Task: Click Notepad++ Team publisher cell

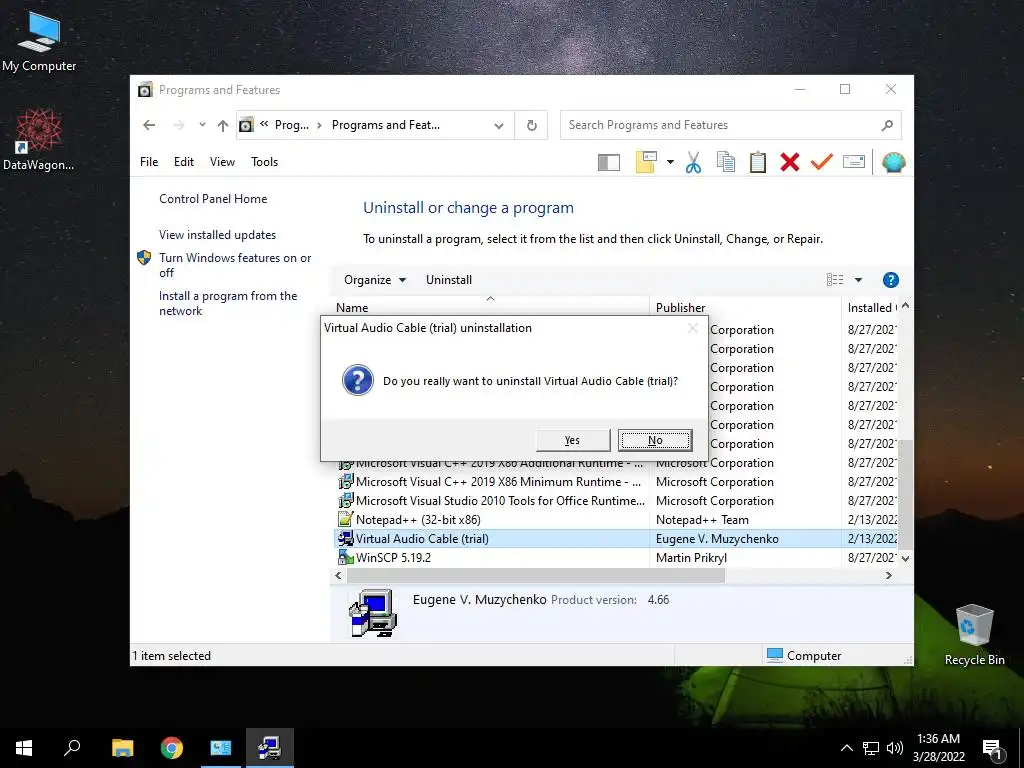Action: pos(702,520)
